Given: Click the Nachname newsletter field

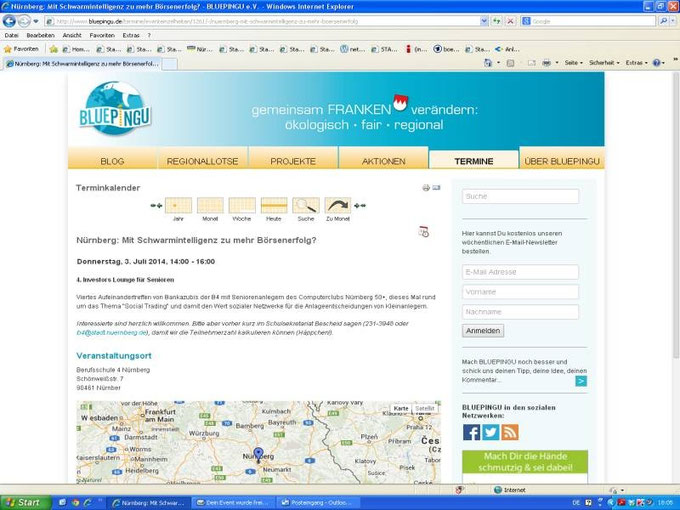Looking at the screenshot, I should [x=520, y=312].
